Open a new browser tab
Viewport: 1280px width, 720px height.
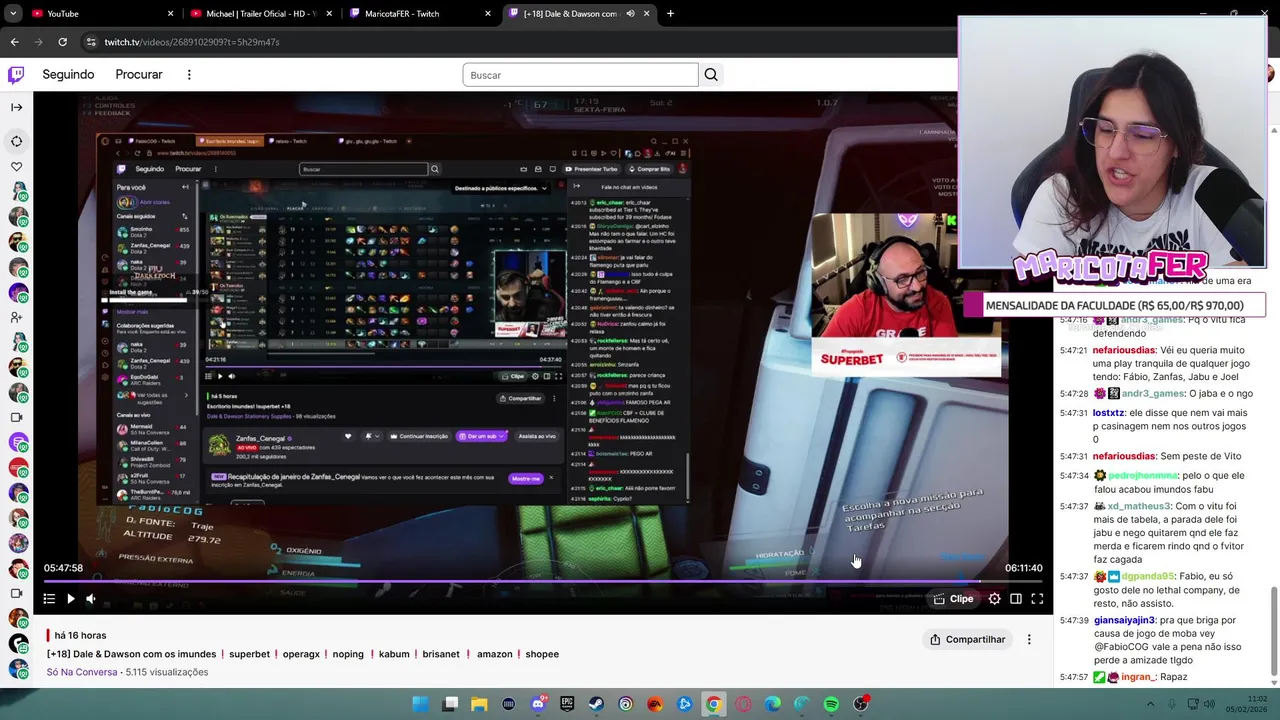click(x=670, y=14)
